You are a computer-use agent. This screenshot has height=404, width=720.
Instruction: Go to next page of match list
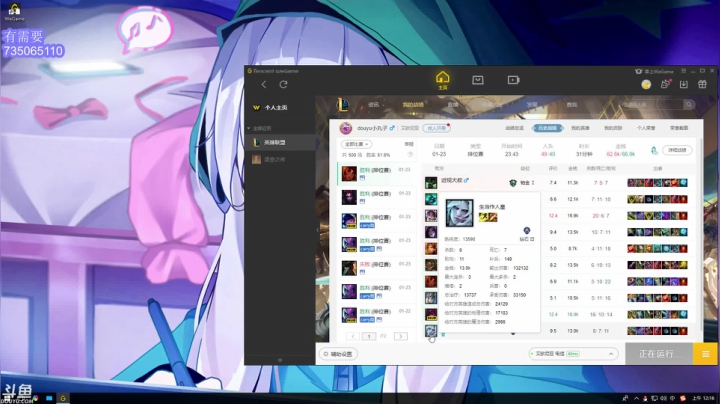(x=400, y=336)
